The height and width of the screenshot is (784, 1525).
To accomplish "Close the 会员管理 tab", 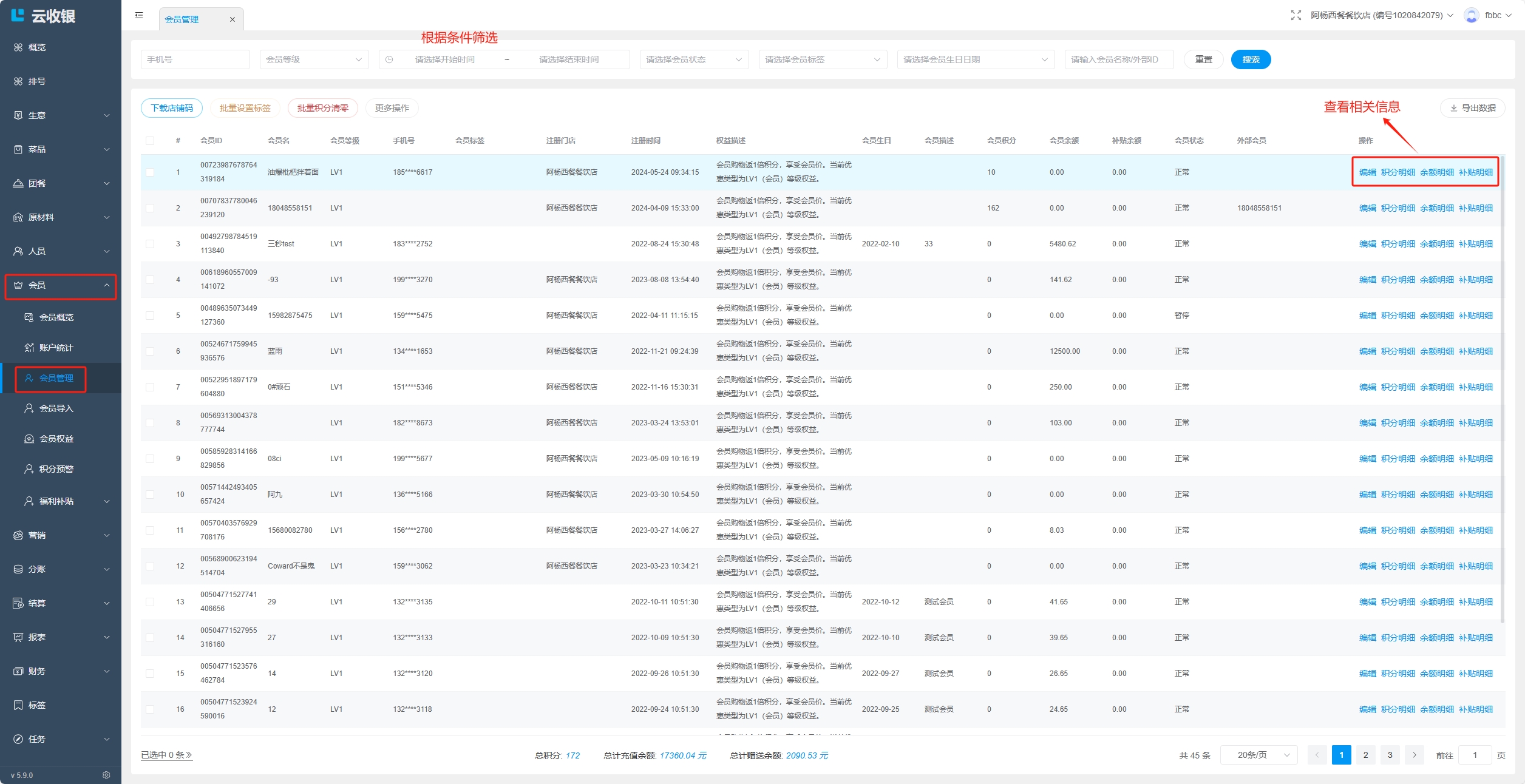I will point(233,19).
